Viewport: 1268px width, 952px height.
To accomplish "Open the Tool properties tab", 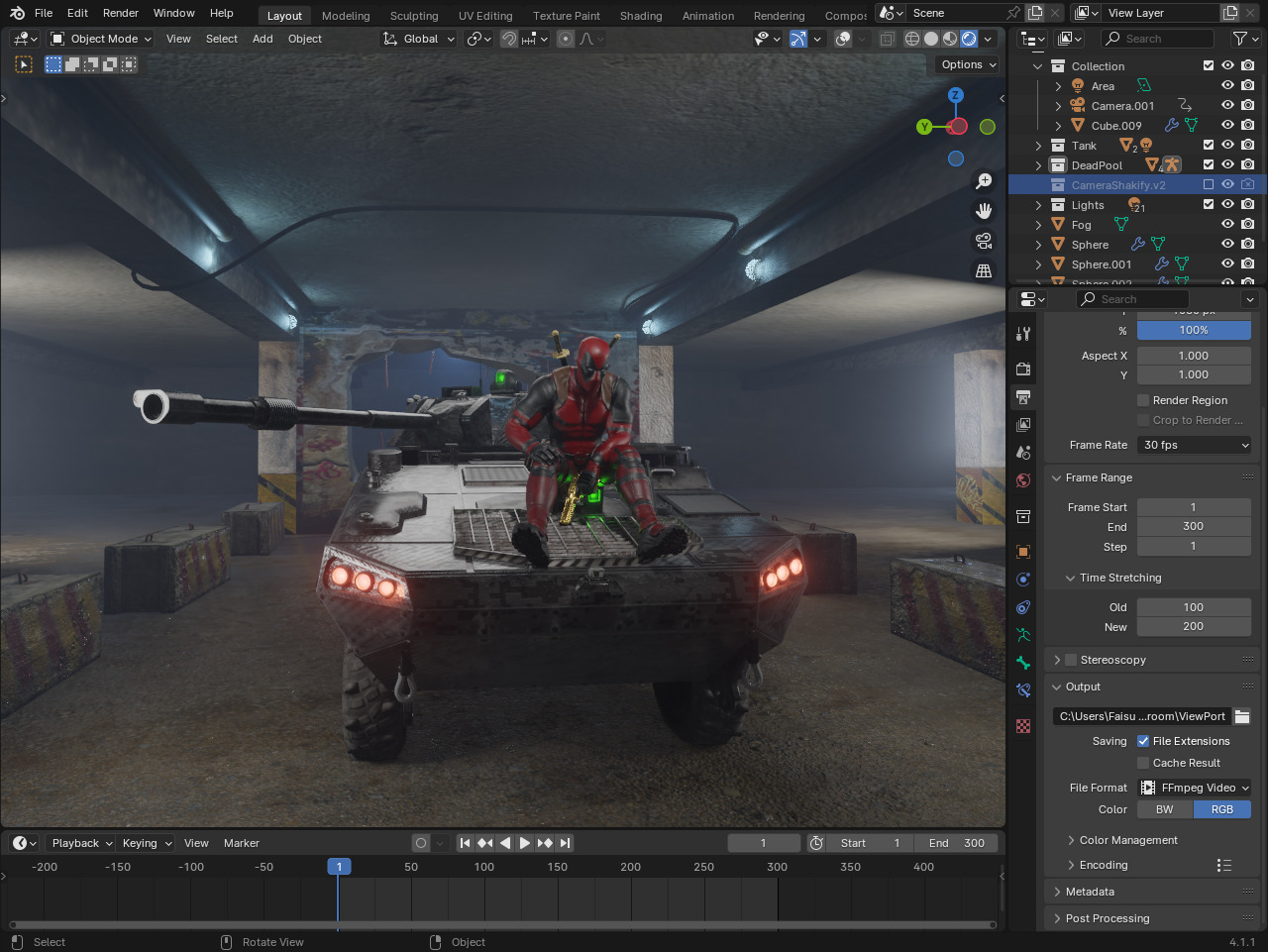I will pos(1023,334).
